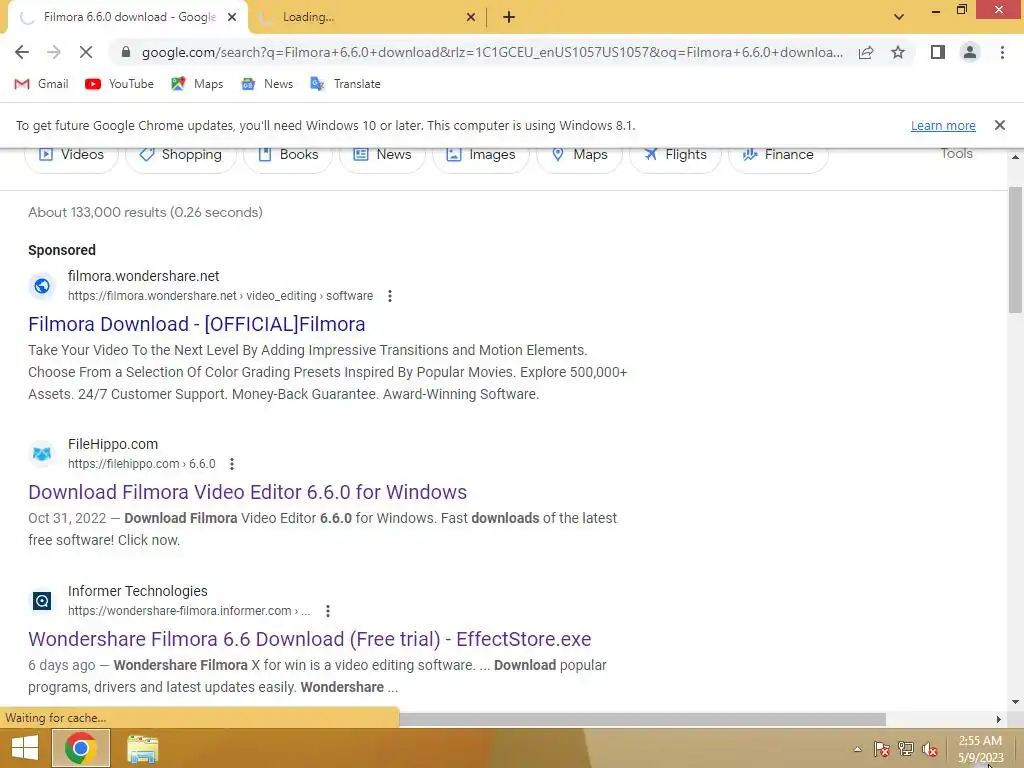Viewport: 1024px width, 768px height.
Task: Filter results by Finance
Action: (778, 155)
